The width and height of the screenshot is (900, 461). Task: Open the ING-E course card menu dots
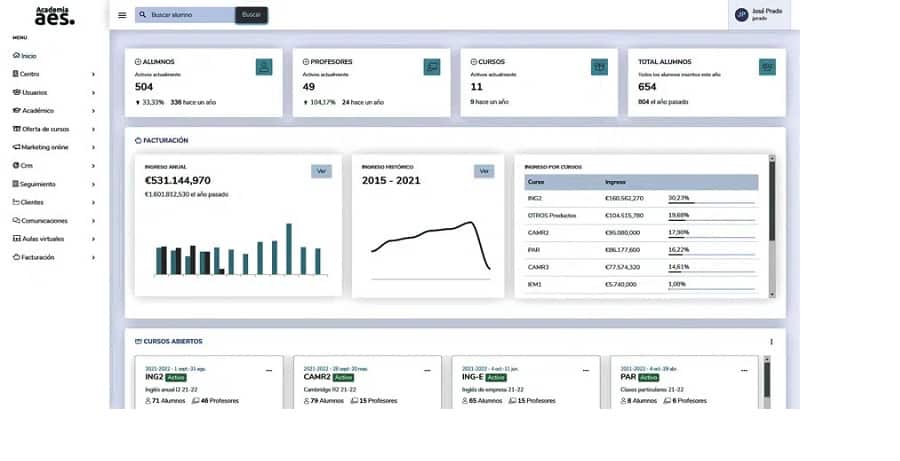pos(585,371)
